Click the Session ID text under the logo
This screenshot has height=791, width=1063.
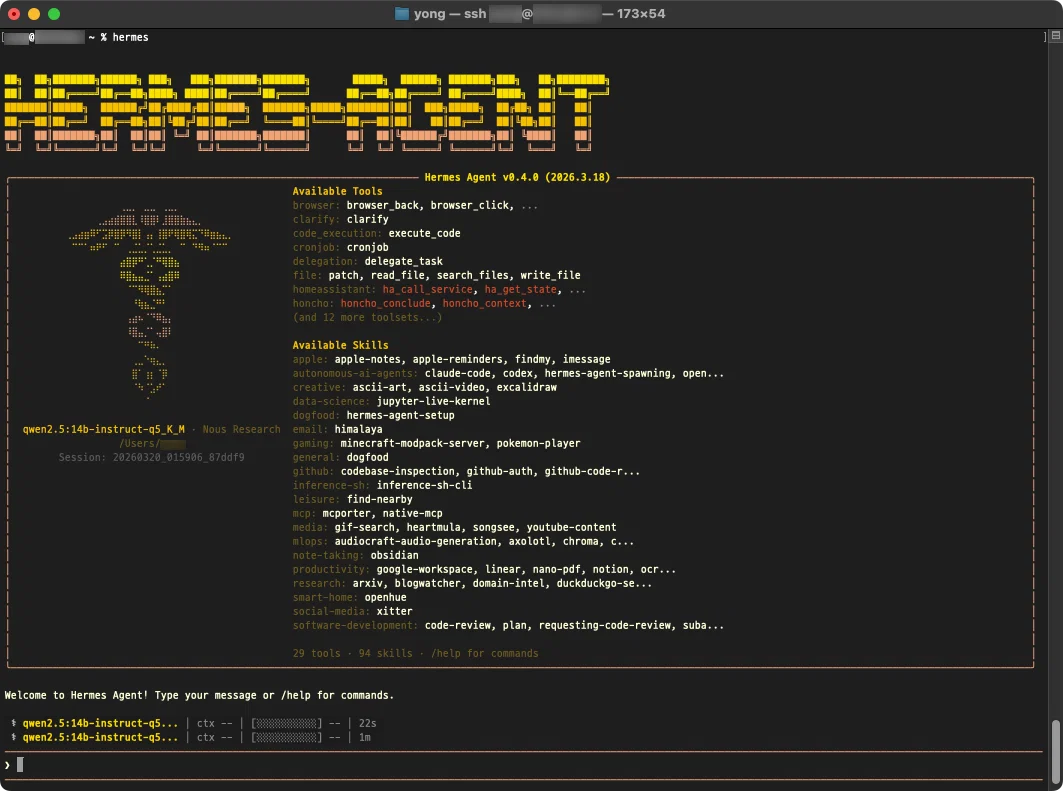pos(152,457)
